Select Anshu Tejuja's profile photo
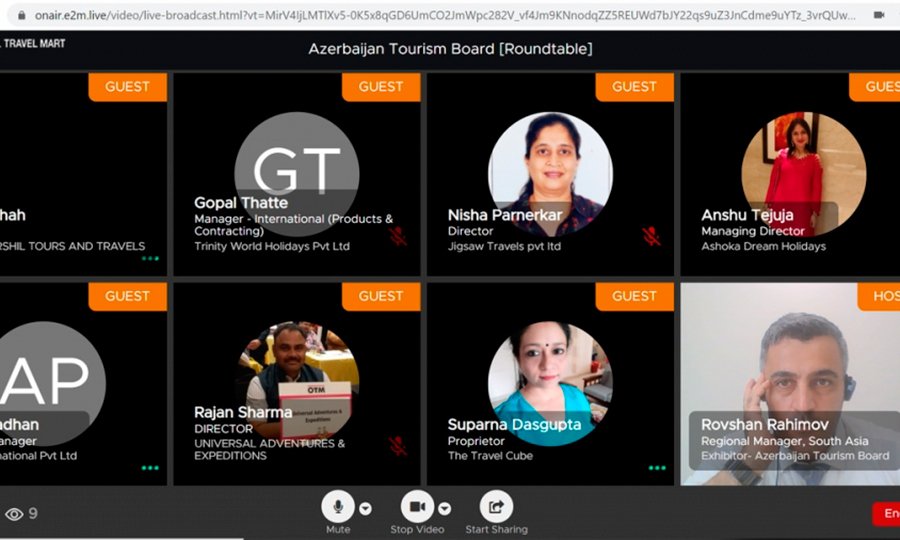900x540 pixels. (x=804, y=174)
